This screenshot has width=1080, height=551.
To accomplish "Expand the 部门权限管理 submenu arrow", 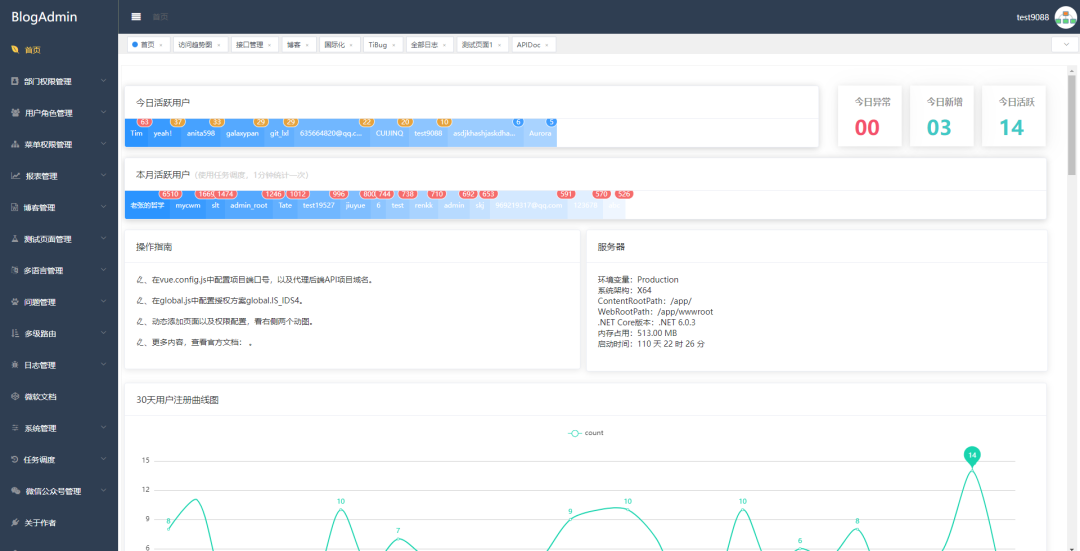I will [103, 81].
